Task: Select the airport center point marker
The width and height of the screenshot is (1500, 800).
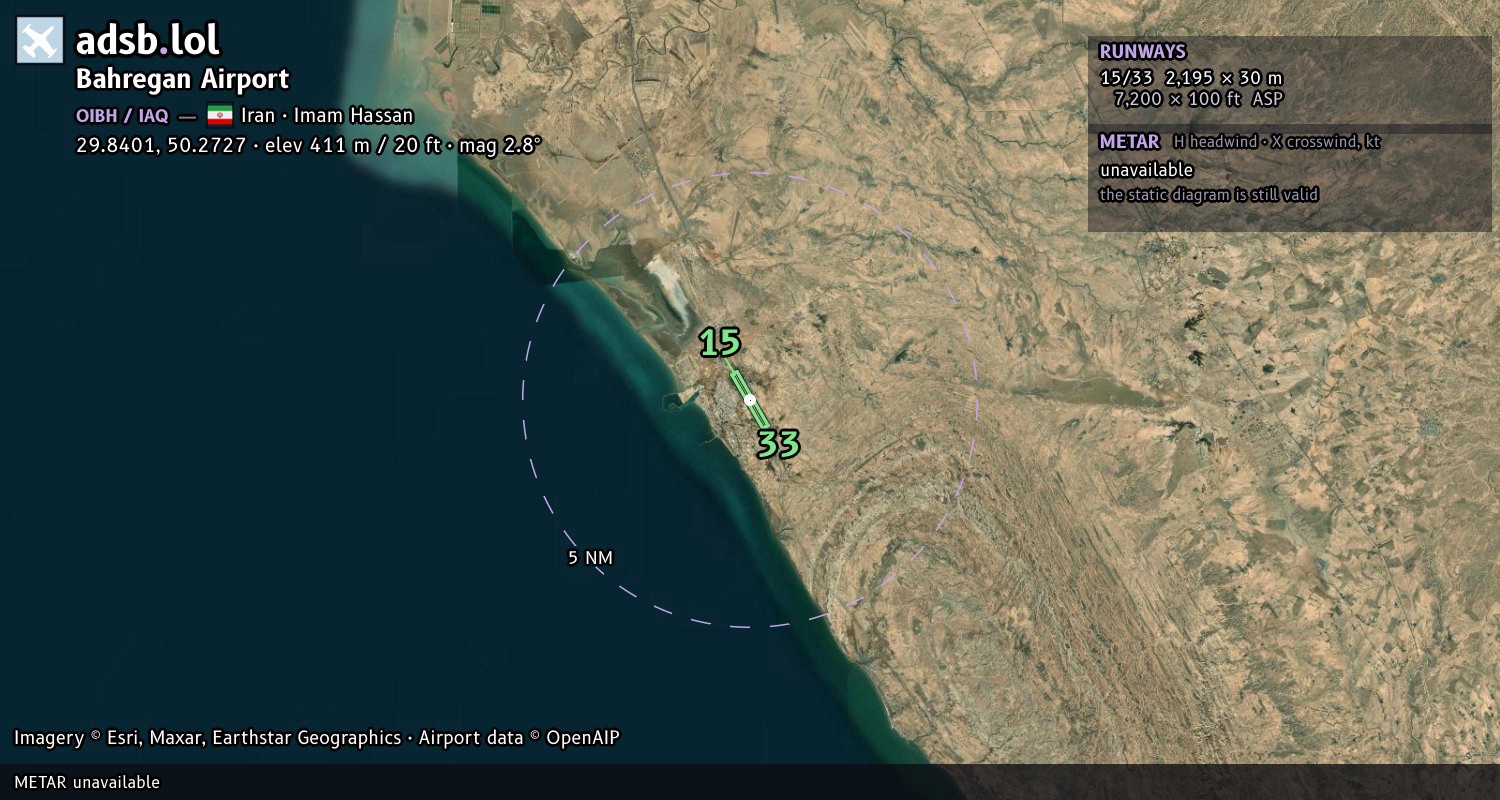Action: pyautogui.click(x=750, y=400)
